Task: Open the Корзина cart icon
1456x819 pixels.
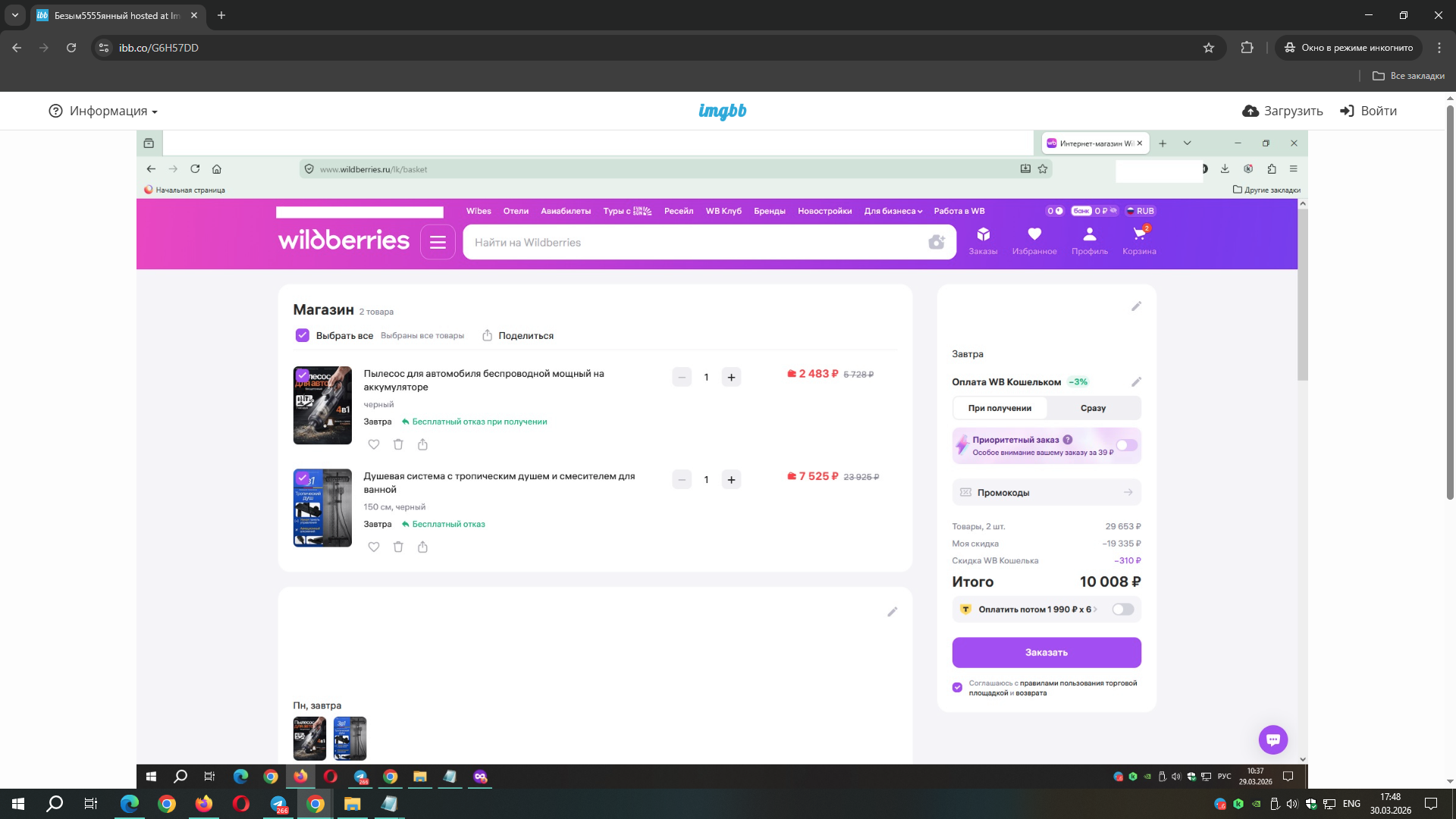Action: click(1139, 234)
